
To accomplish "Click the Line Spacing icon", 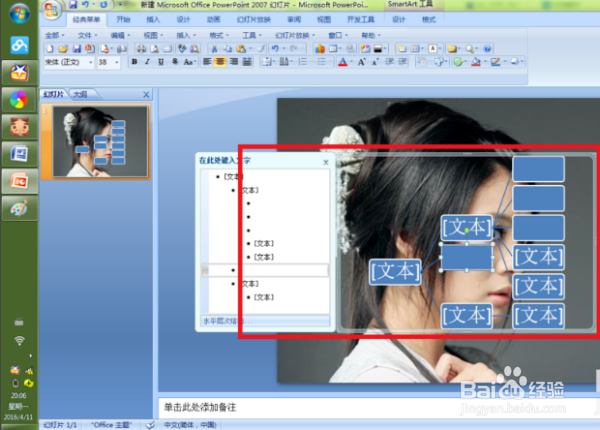I will pyautogui.click(x=267, y=62).
